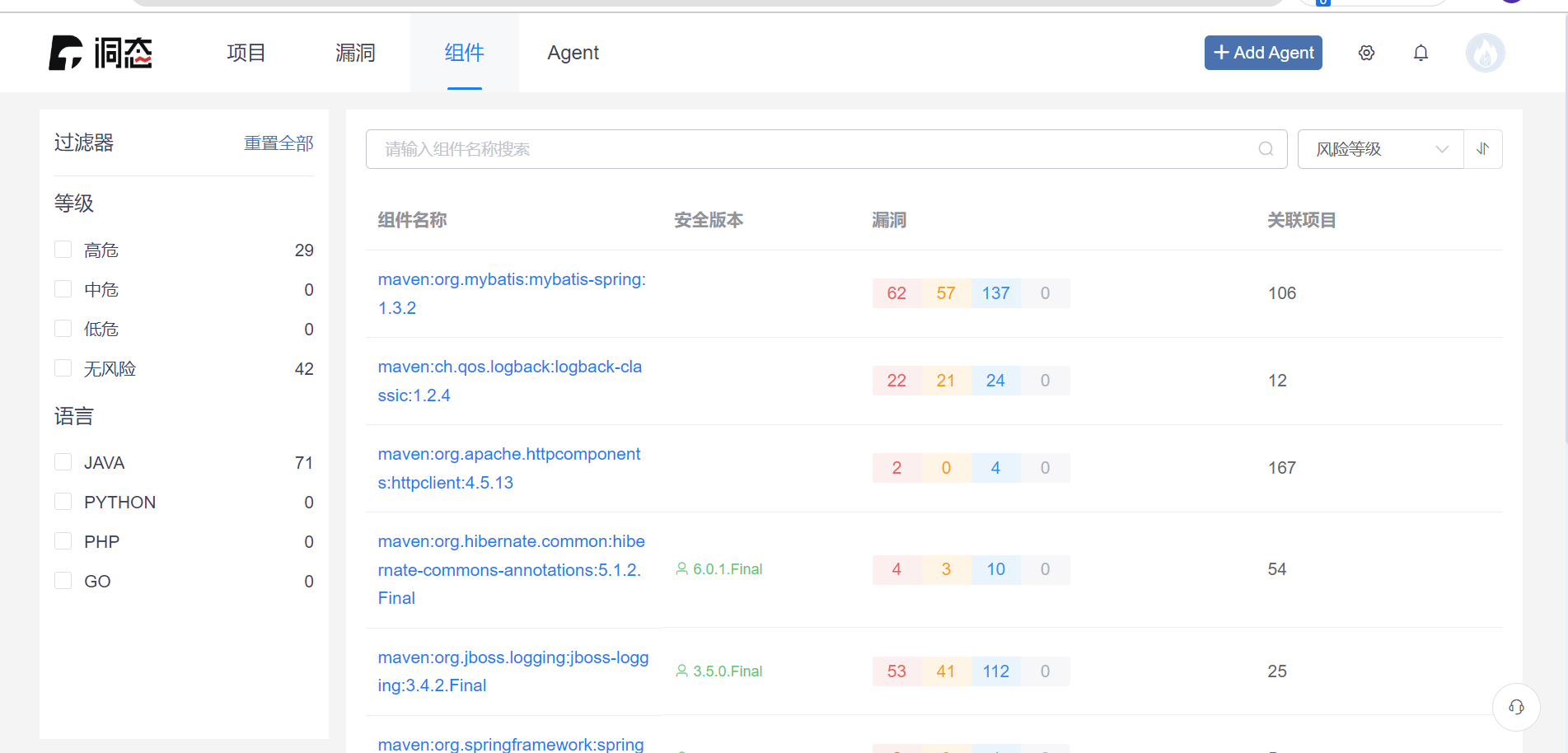Click the blue 112 count for jboss-logging
1568x753 pixels.
pos(995,671)
